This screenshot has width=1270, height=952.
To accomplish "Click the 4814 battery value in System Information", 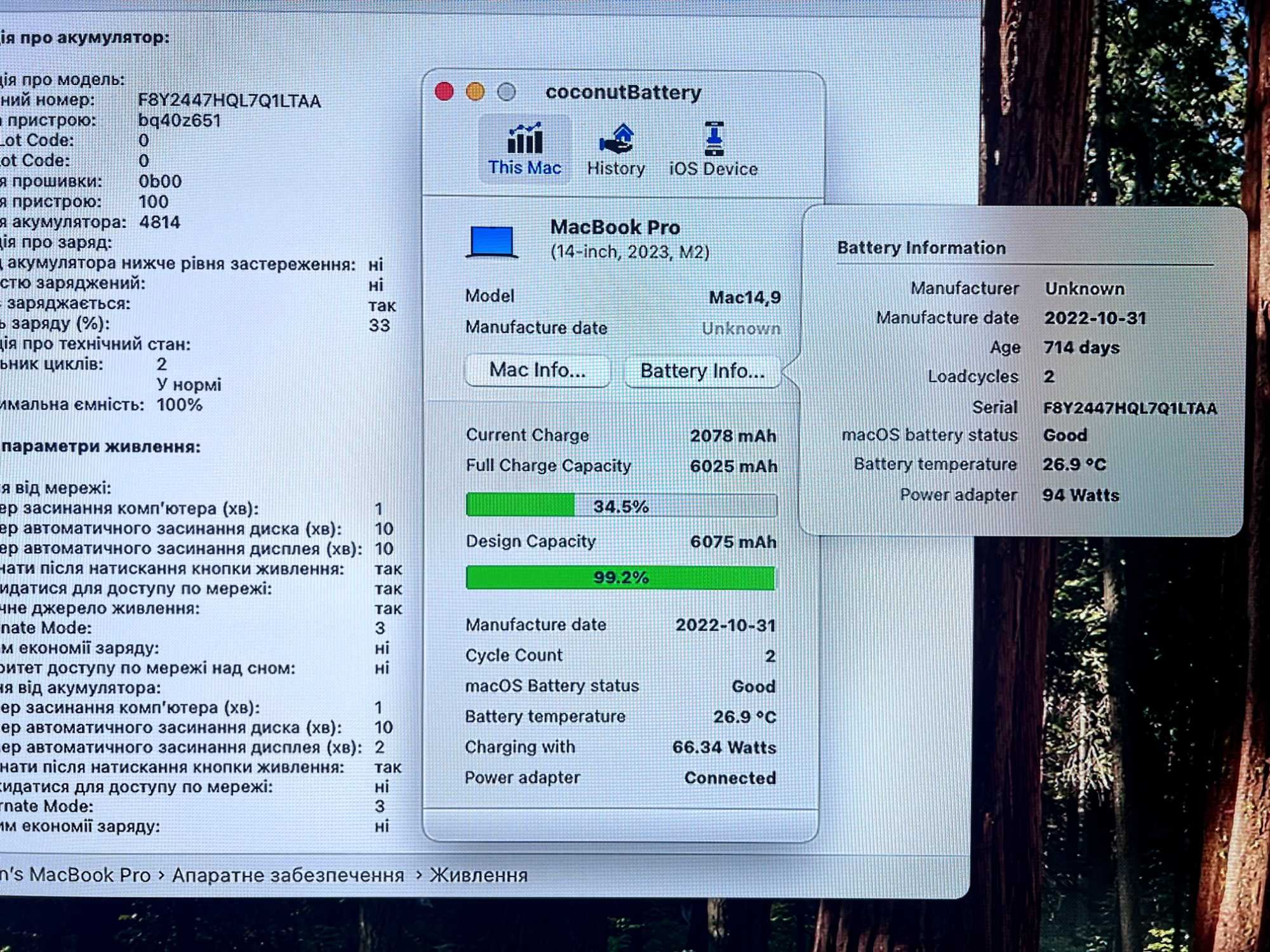I will (159, 222).
